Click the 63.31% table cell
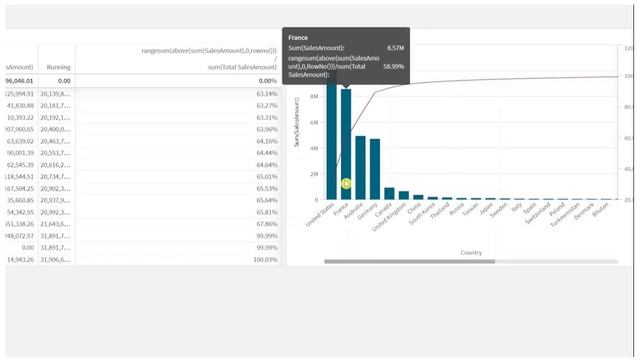The width and height of the screenshot is (640, 360). [267, 118]
